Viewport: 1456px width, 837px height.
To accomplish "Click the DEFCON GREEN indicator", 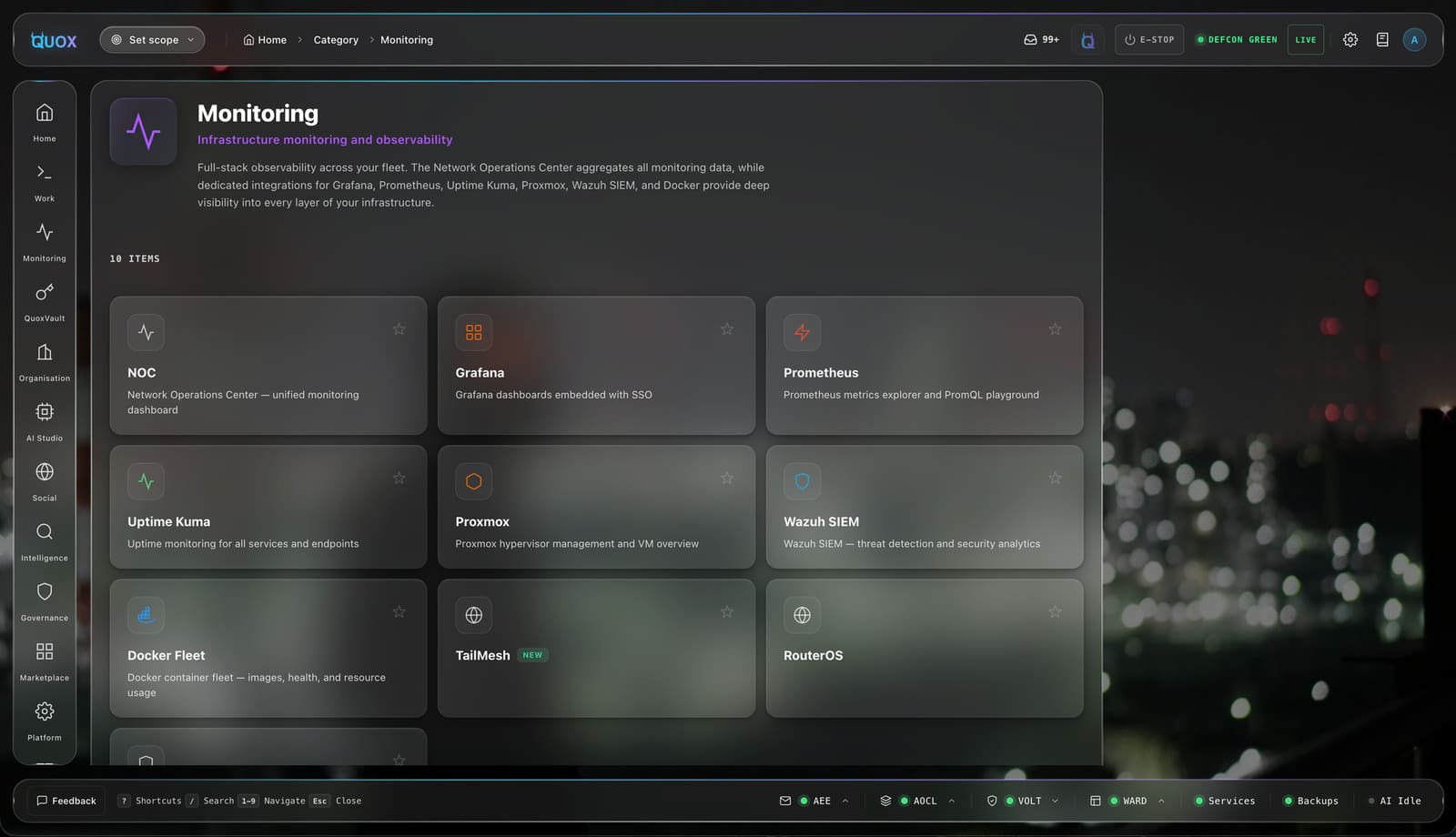I will tap(1237, 40).
